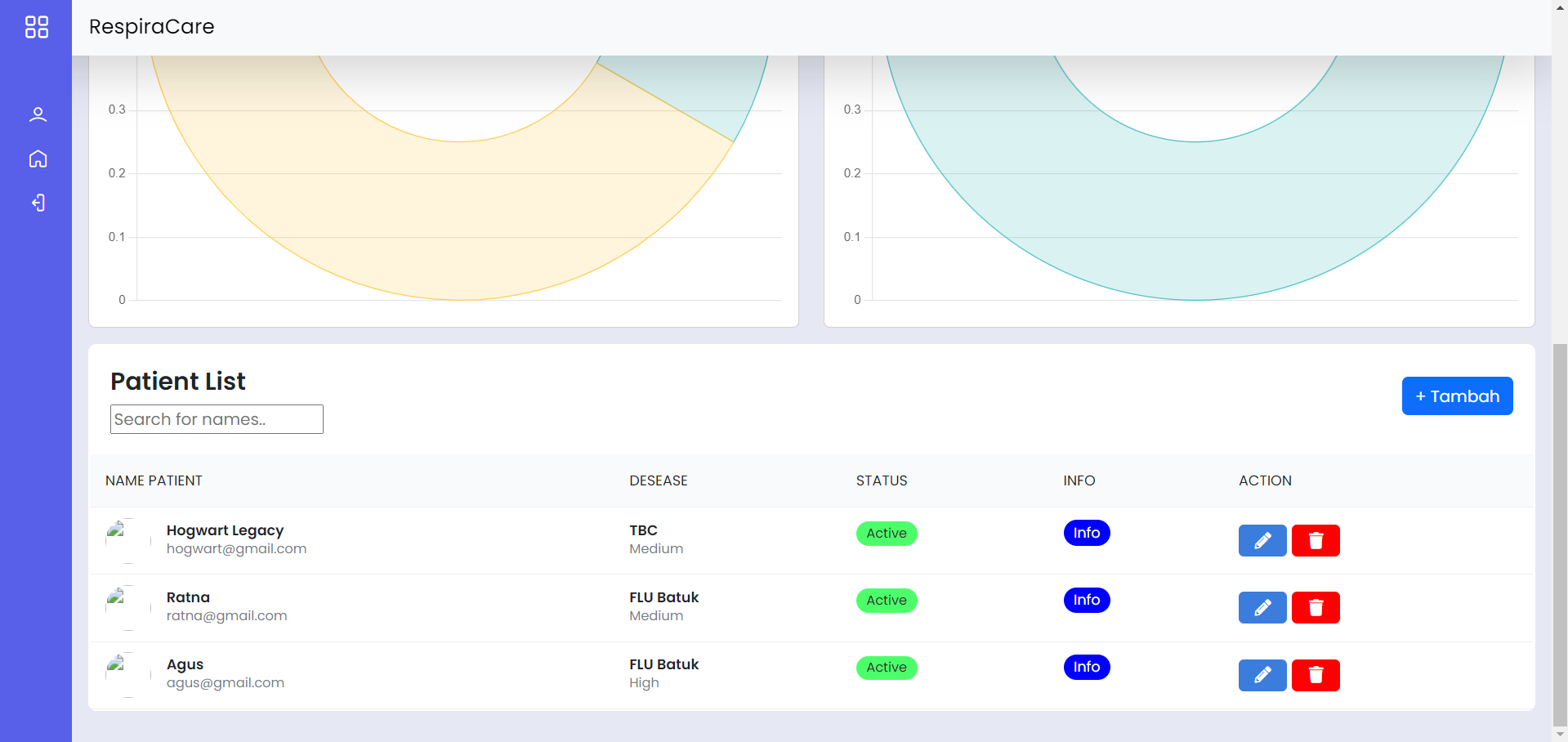Screen dimensions: 1568x742
Task: Edit Agus patient entry
Action: [1262, 675]
